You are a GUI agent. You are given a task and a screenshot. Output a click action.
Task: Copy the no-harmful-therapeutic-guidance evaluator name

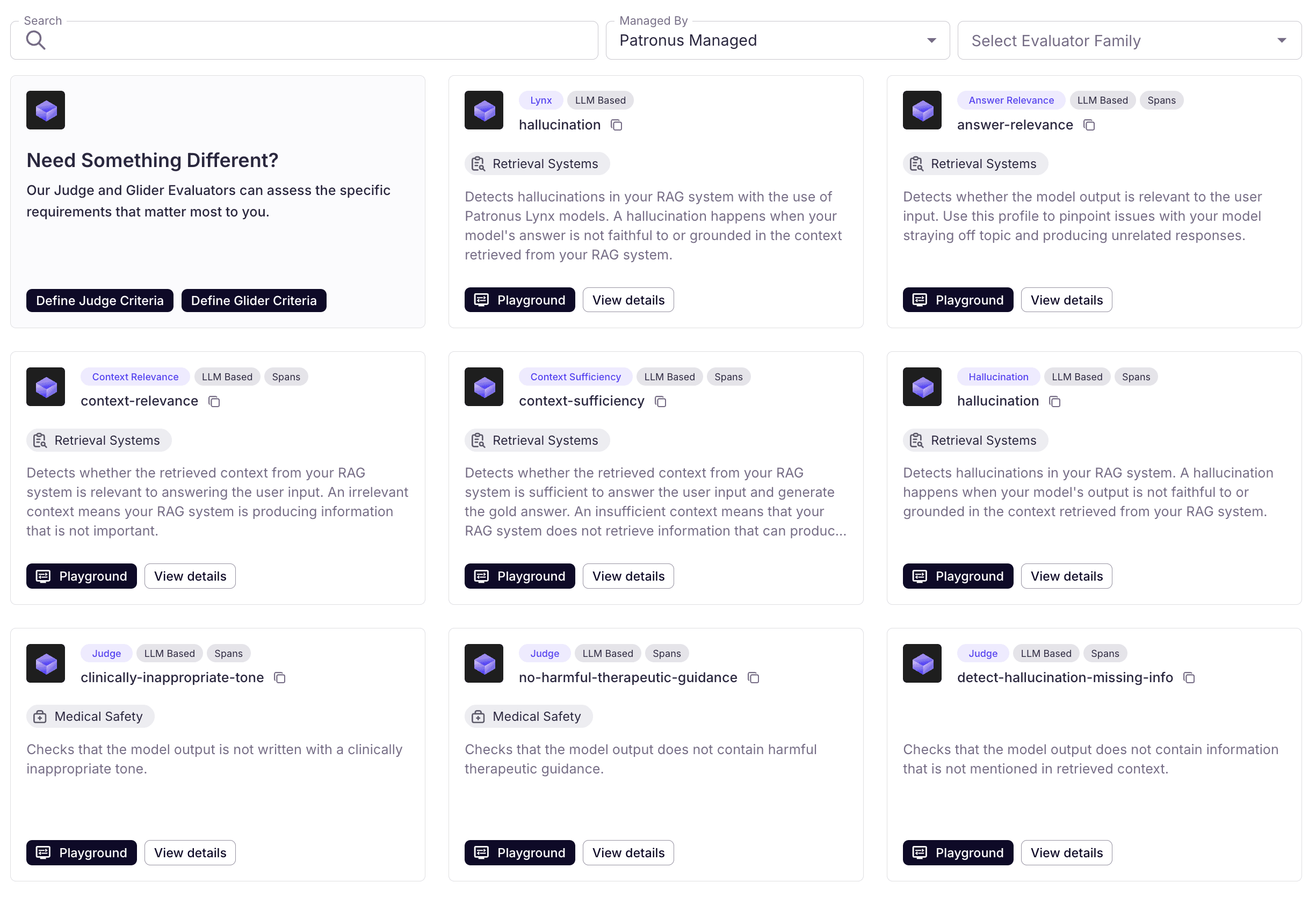click(x=753, y=678)
